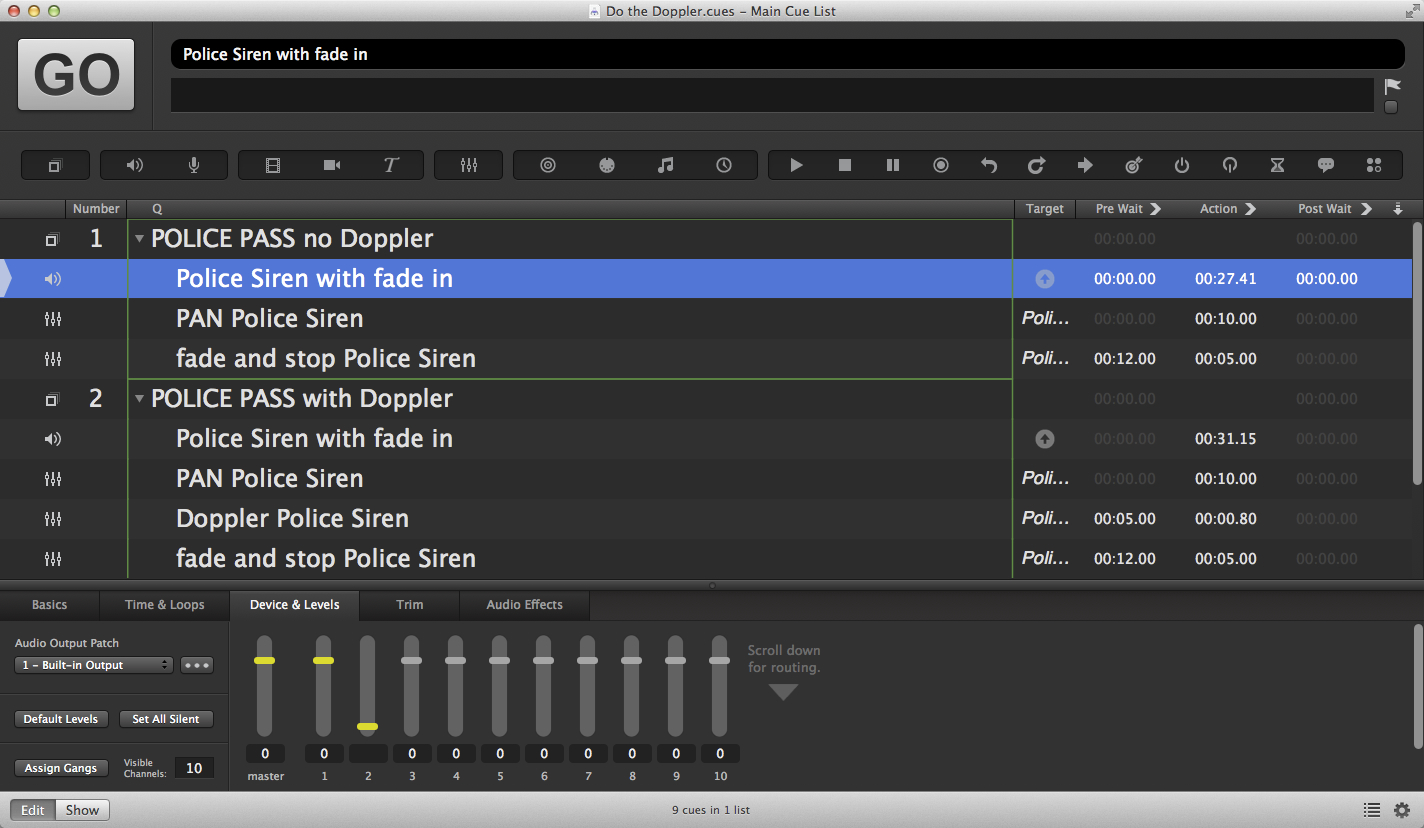Add a MIDI File cue with music note icon
Image resolution: width=1424 pixels, height=828 pixels.
click(x=665, y=165)
